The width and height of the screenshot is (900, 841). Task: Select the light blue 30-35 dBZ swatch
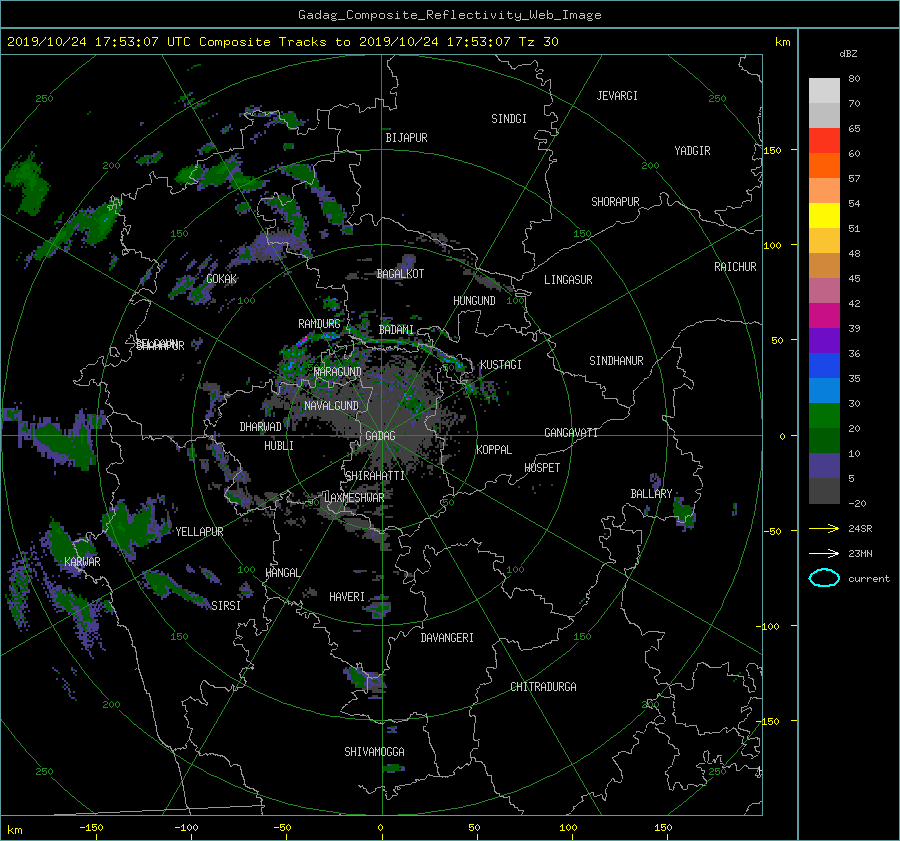[x=824, y=391]
